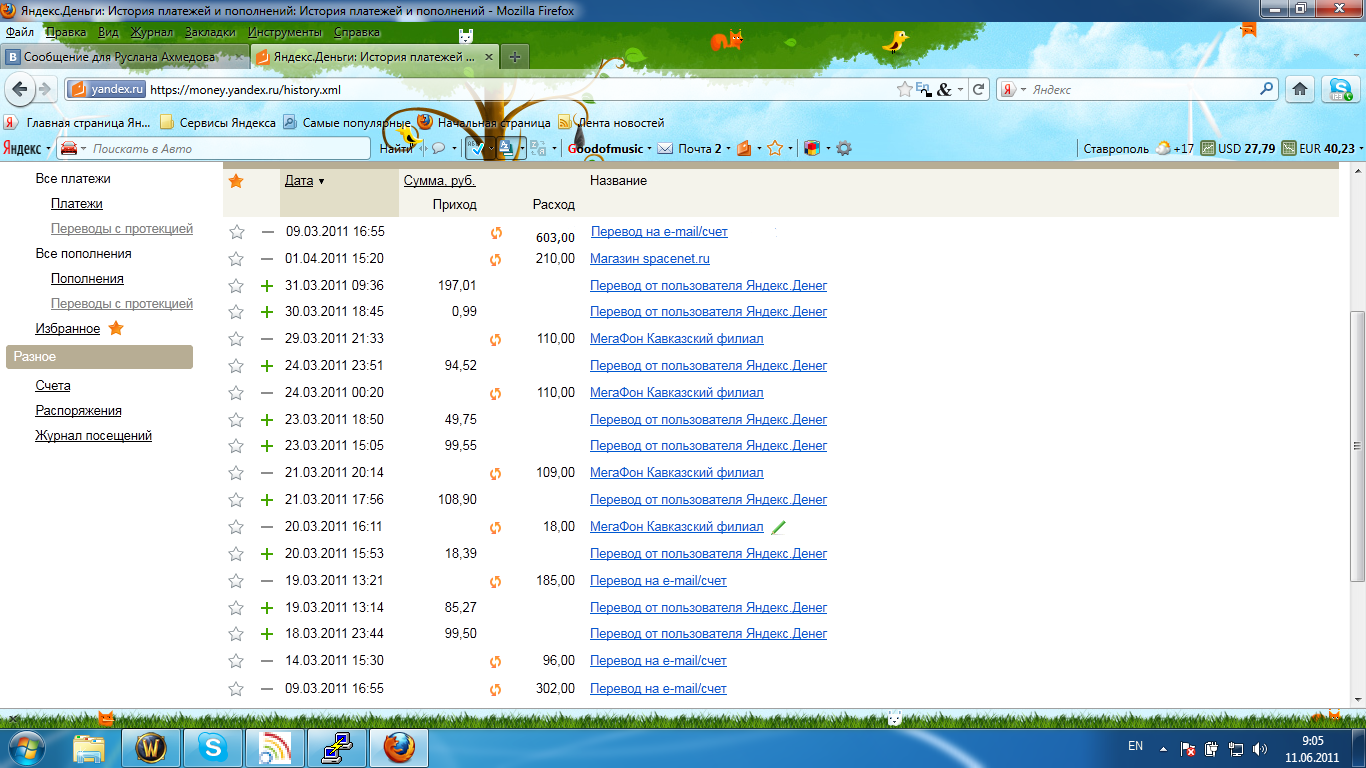Open the Платежи sidebar link

point(77,203)
